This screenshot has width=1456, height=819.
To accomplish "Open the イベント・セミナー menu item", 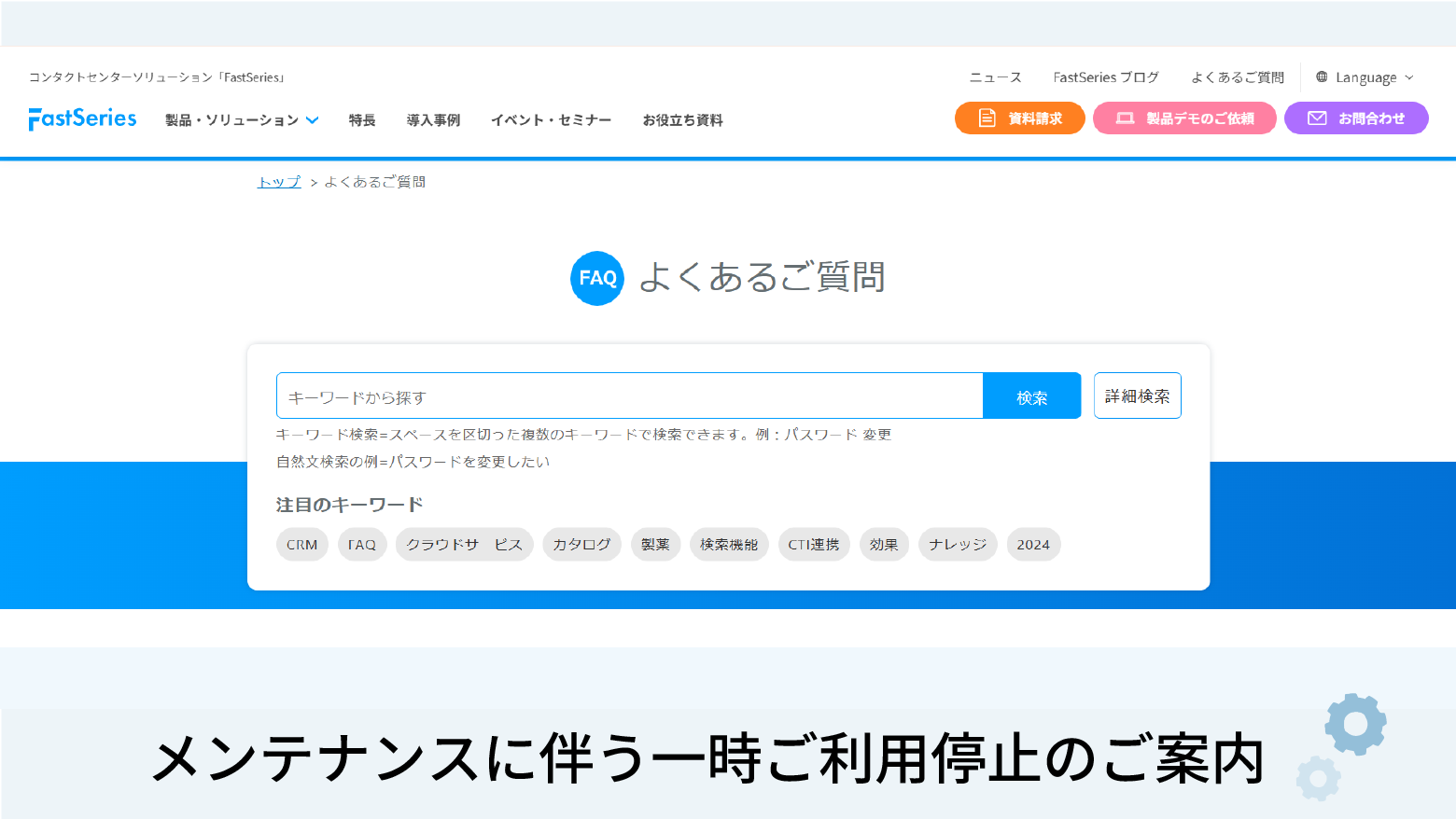I will point(551,119).
